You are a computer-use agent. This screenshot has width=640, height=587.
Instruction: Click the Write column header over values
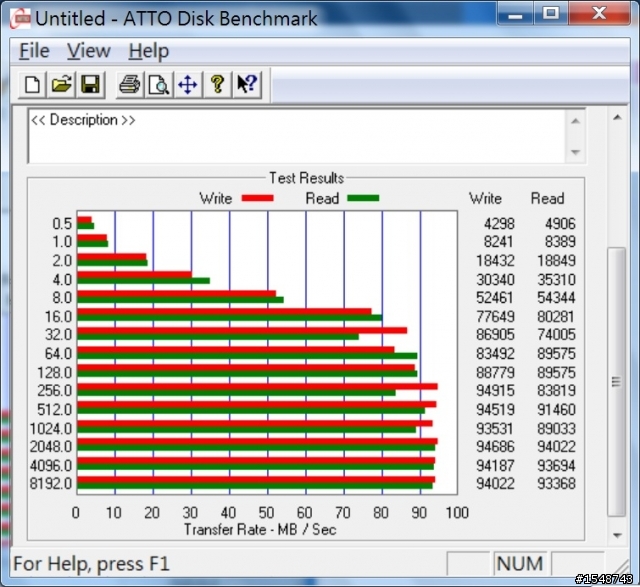[485, 198]
